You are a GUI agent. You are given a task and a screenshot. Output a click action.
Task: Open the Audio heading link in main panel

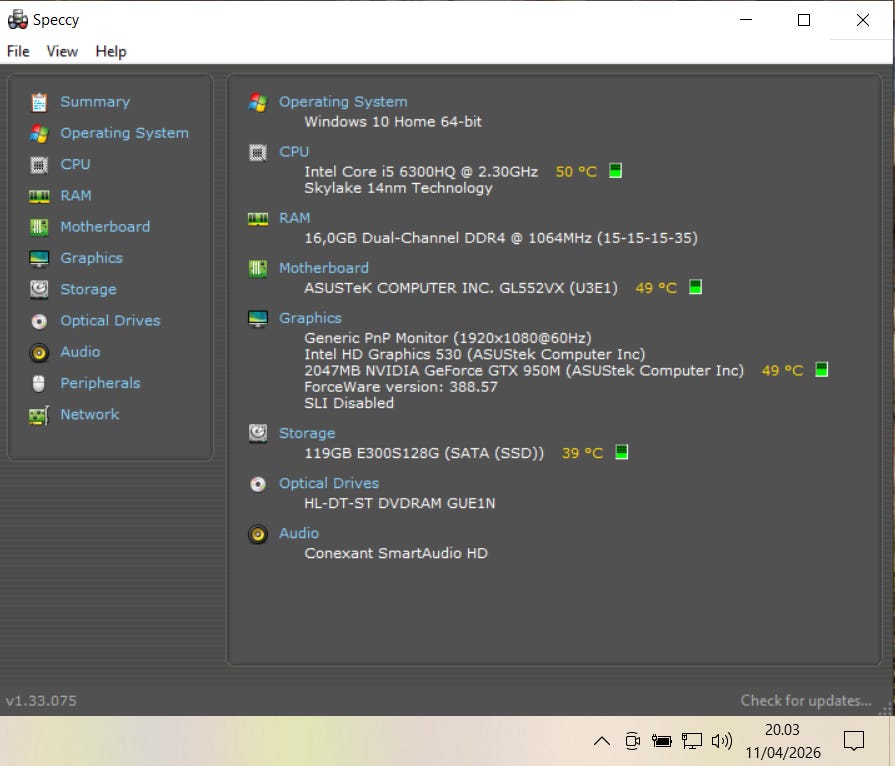pyautogui.click(x=299, y=533)
